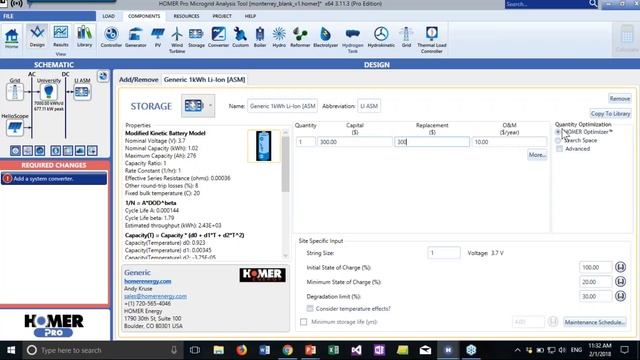Viewport: 640px width, 360px height.
Task: Enable Minimum storage life checkbox
Action: click(303, 322)
